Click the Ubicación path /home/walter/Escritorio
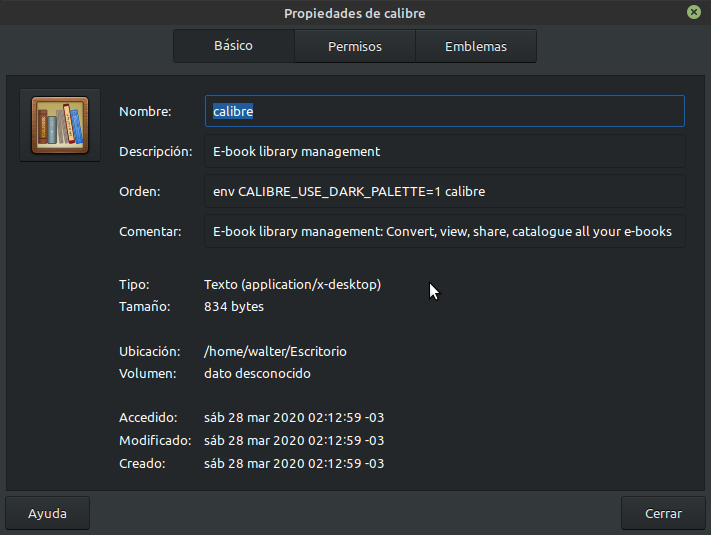This screenshot has width=711, height=535. [x=275, y=352]
